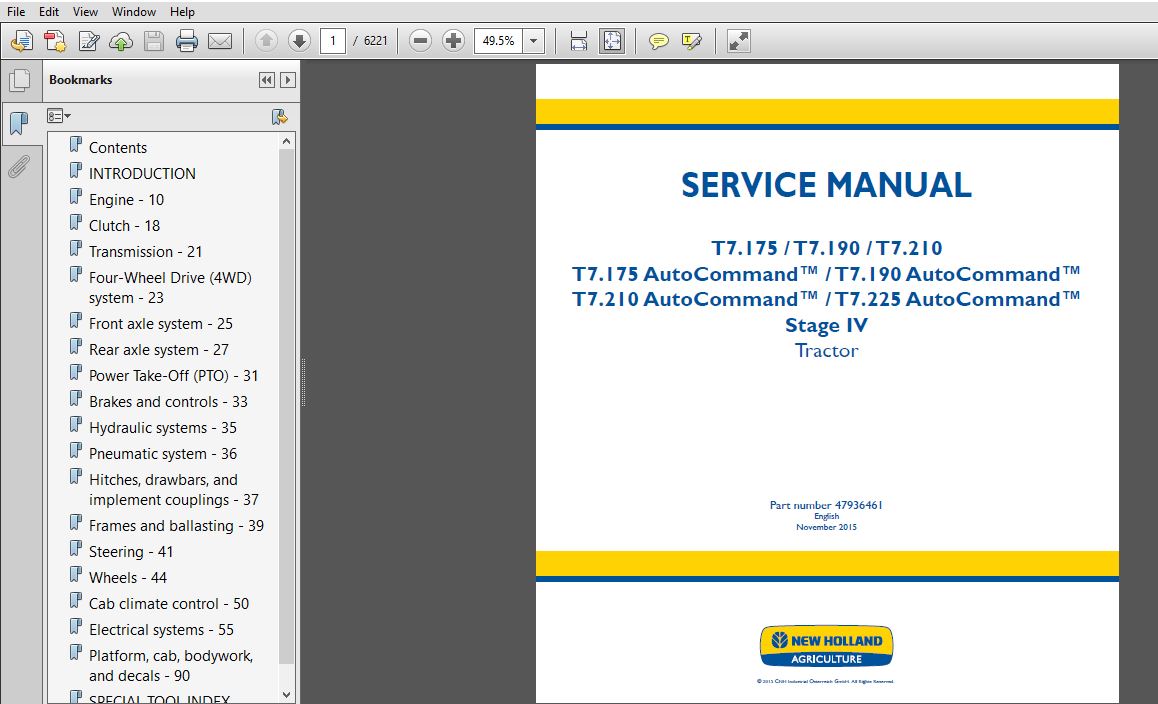This screenshot has width=1158, height=704.
Task: Click the SERVICE MANUAL title text
Action: pyautogui.click(x=826, y=185)
